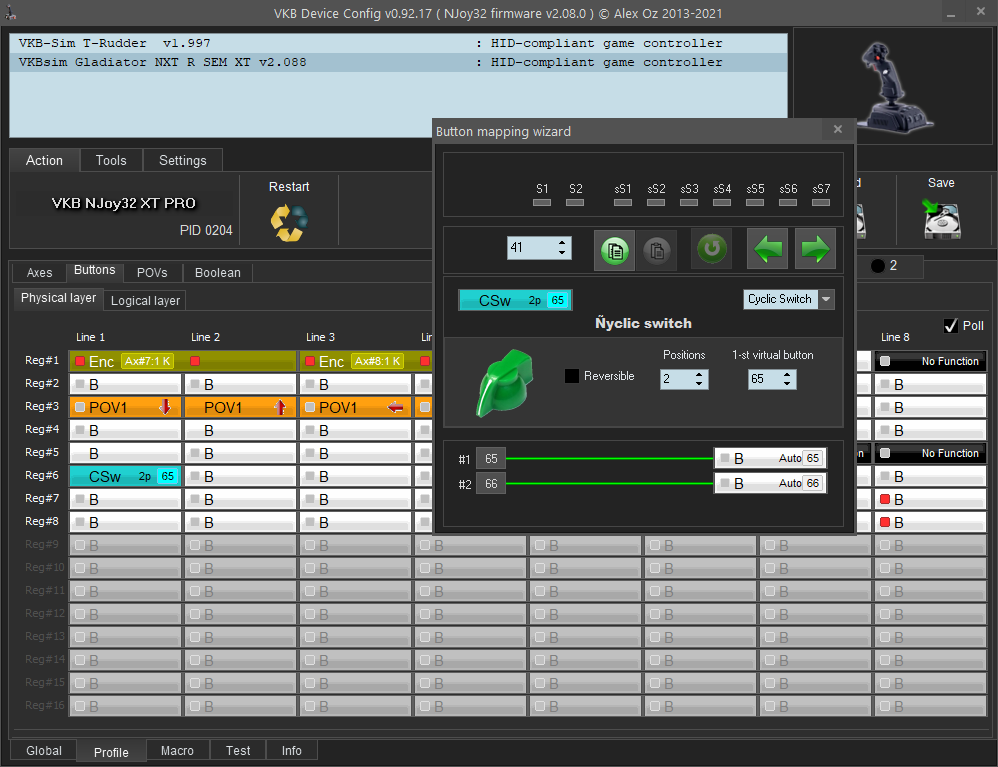
Task: Go to previous button with left arrow
Action: click(767, 249)
